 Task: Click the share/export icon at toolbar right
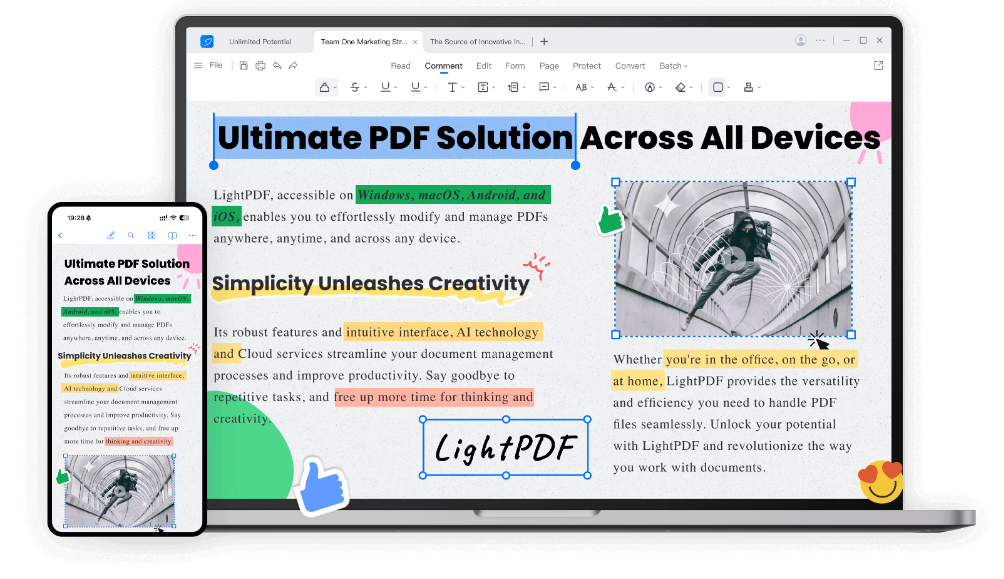point(878,65)
